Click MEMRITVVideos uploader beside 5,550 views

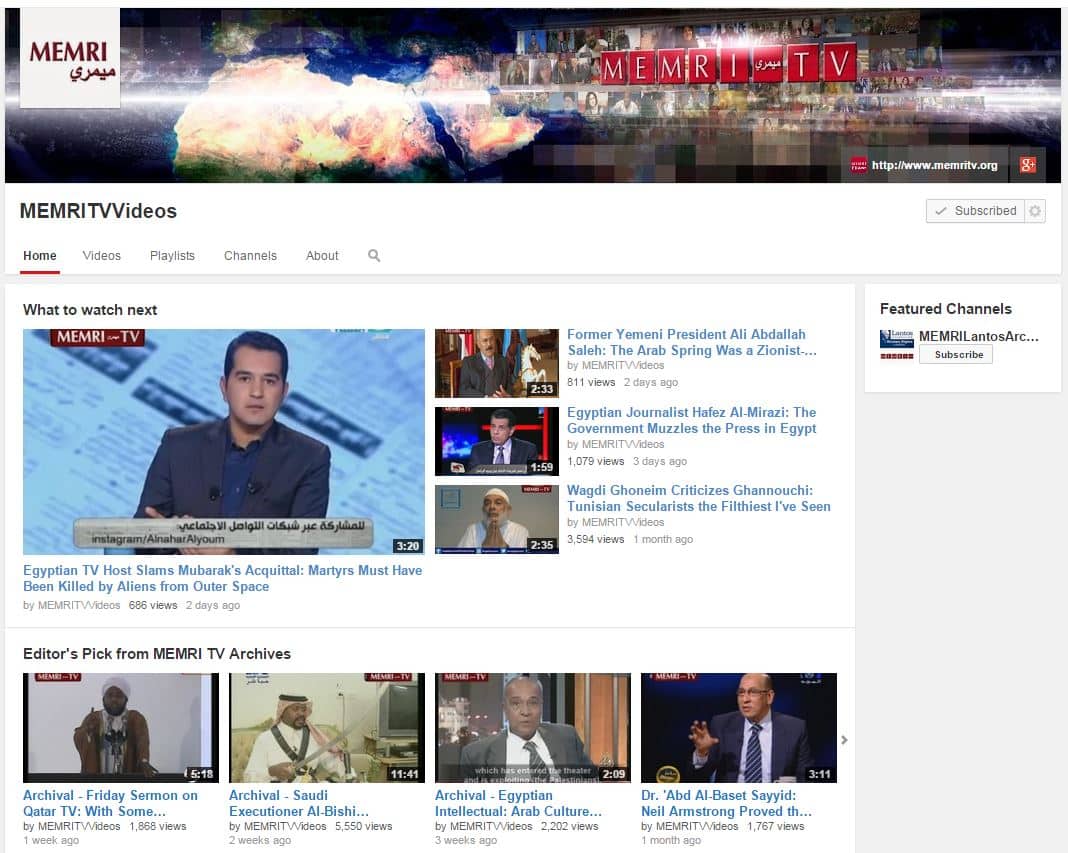pyautogui.click(x=285, y=826)
